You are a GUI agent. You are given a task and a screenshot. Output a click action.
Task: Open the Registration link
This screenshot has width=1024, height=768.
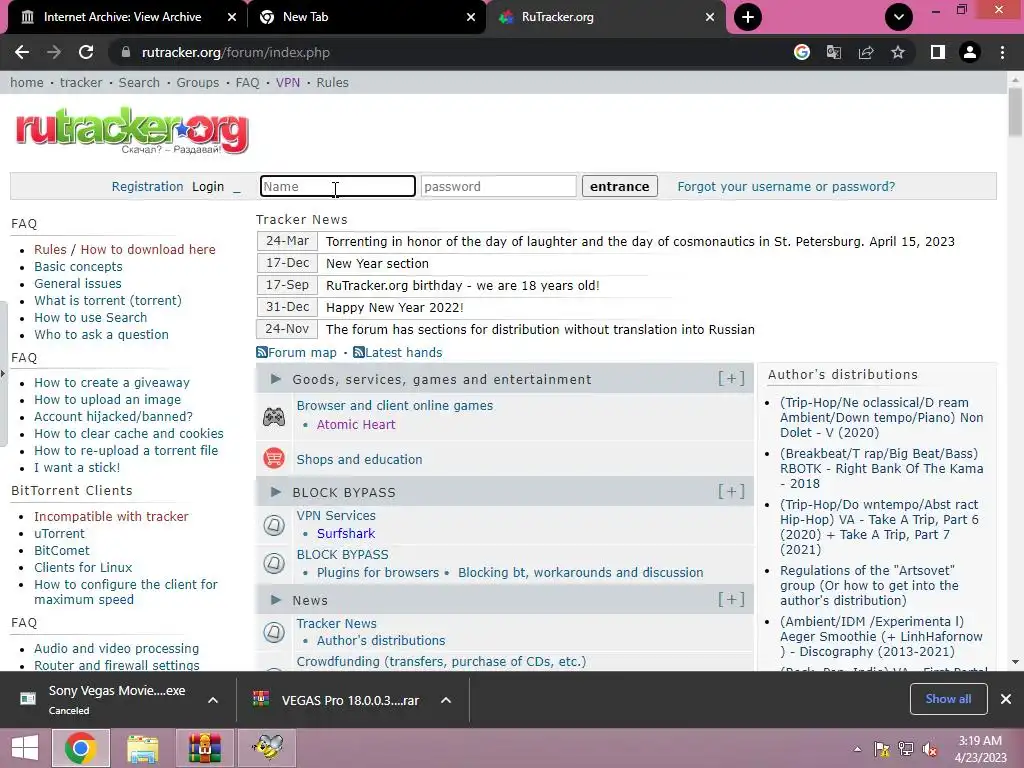(147, 186)
